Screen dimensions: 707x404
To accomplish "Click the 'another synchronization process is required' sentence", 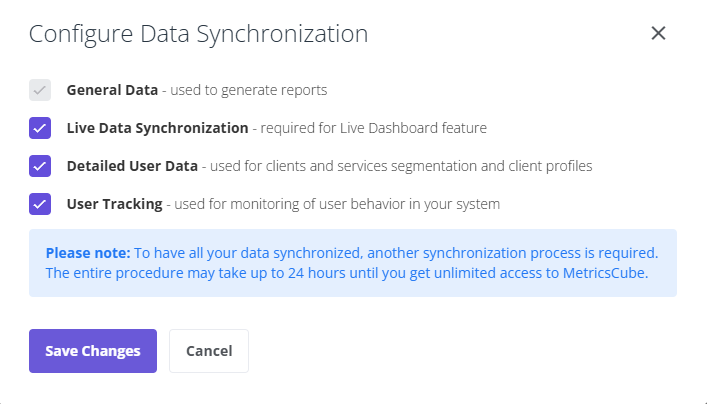I will click(x=513, y=253).
